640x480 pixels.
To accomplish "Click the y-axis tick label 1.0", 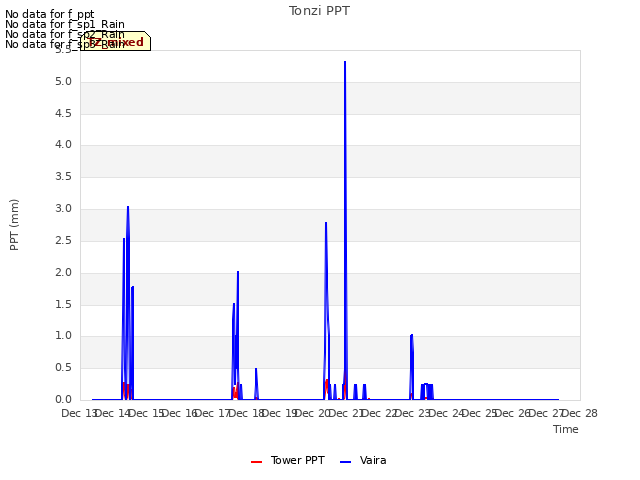I will pyautogui.click(x=63, y=336).
